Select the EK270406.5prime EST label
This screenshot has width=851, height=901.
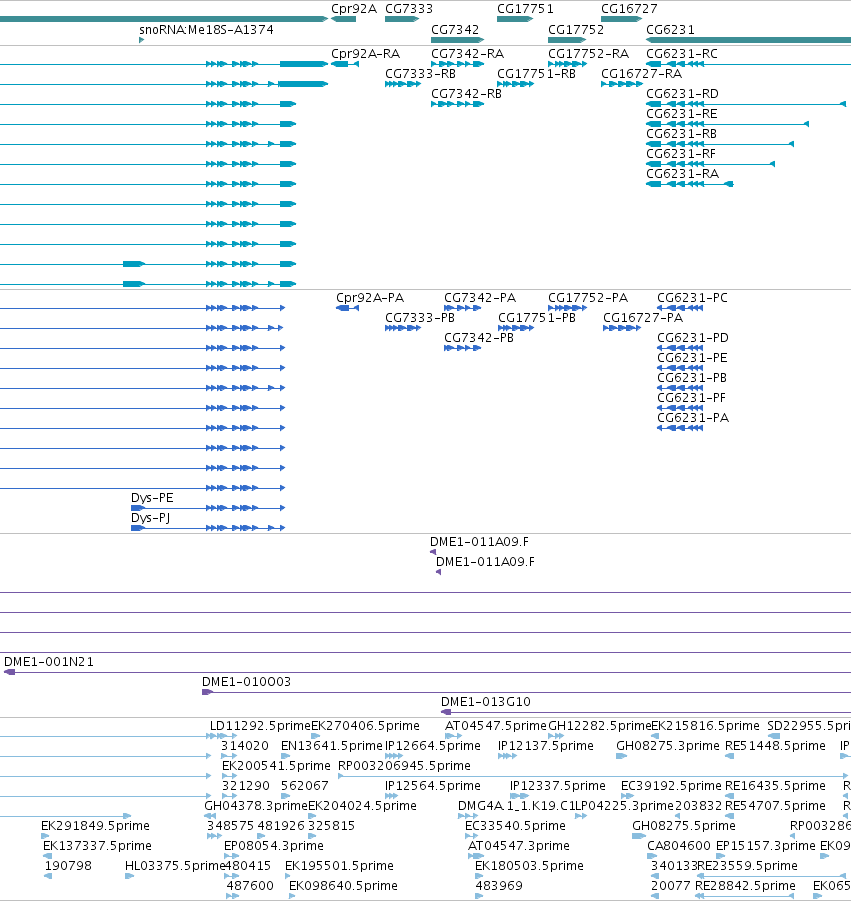(x=365, y=726)
